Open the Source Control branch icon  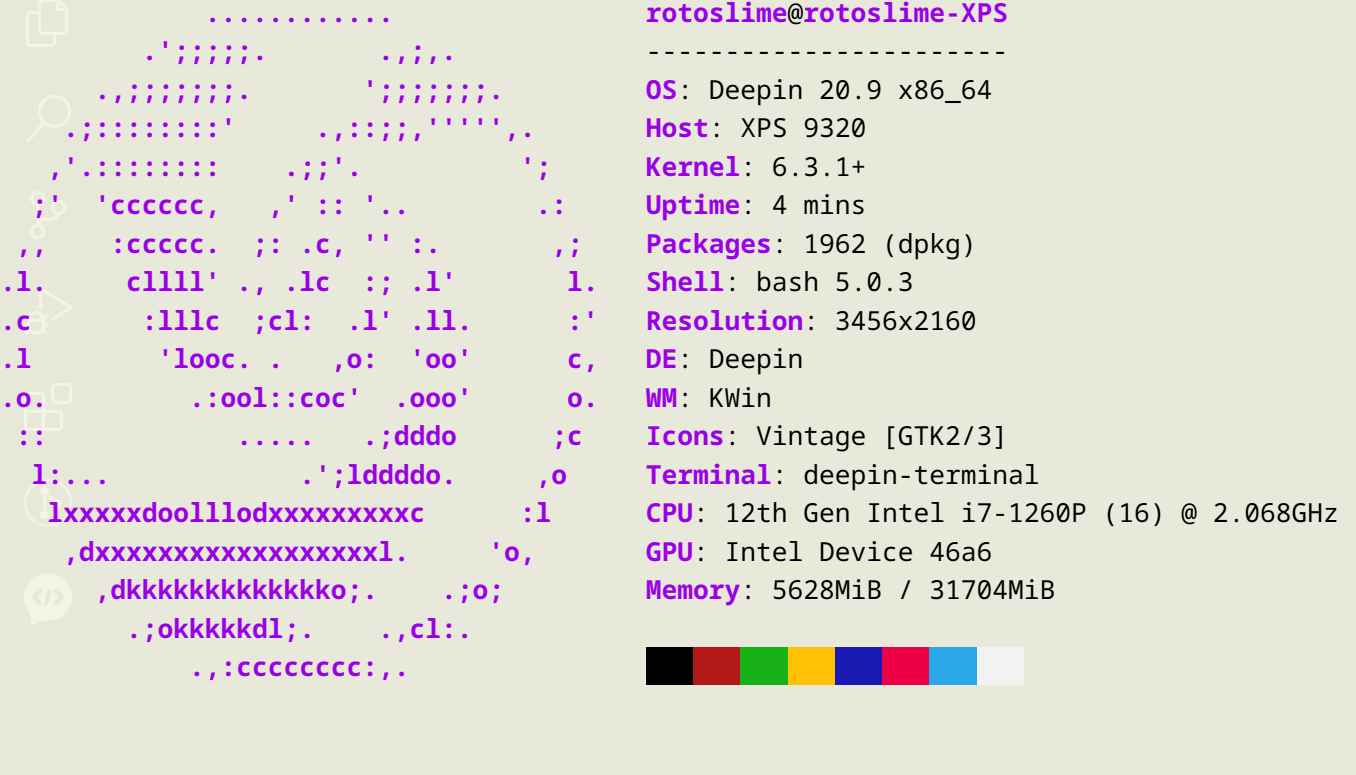[x=47, y=214]
